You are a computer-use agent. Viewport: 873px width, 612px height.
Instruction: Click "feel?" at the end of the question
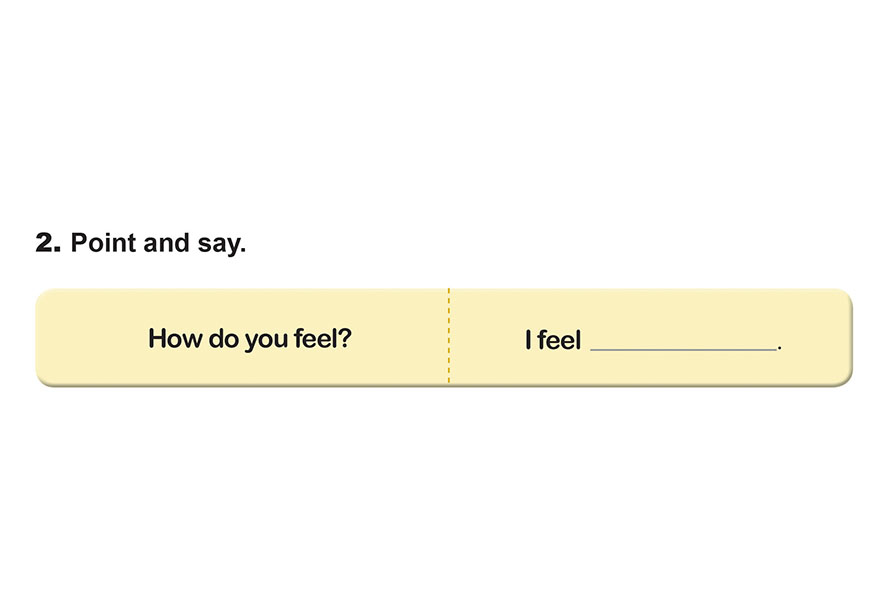320,339
